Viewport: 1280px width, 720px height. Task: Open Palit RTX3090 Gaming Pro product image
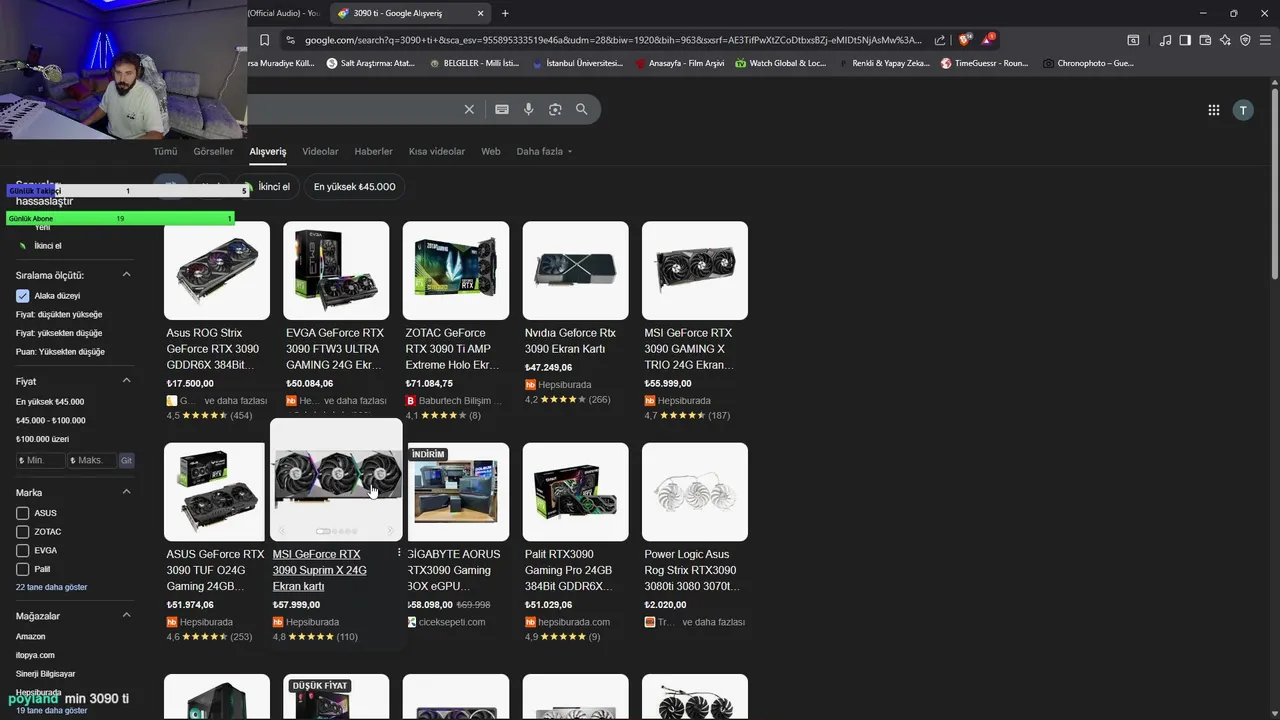click(x=575, y=491)
